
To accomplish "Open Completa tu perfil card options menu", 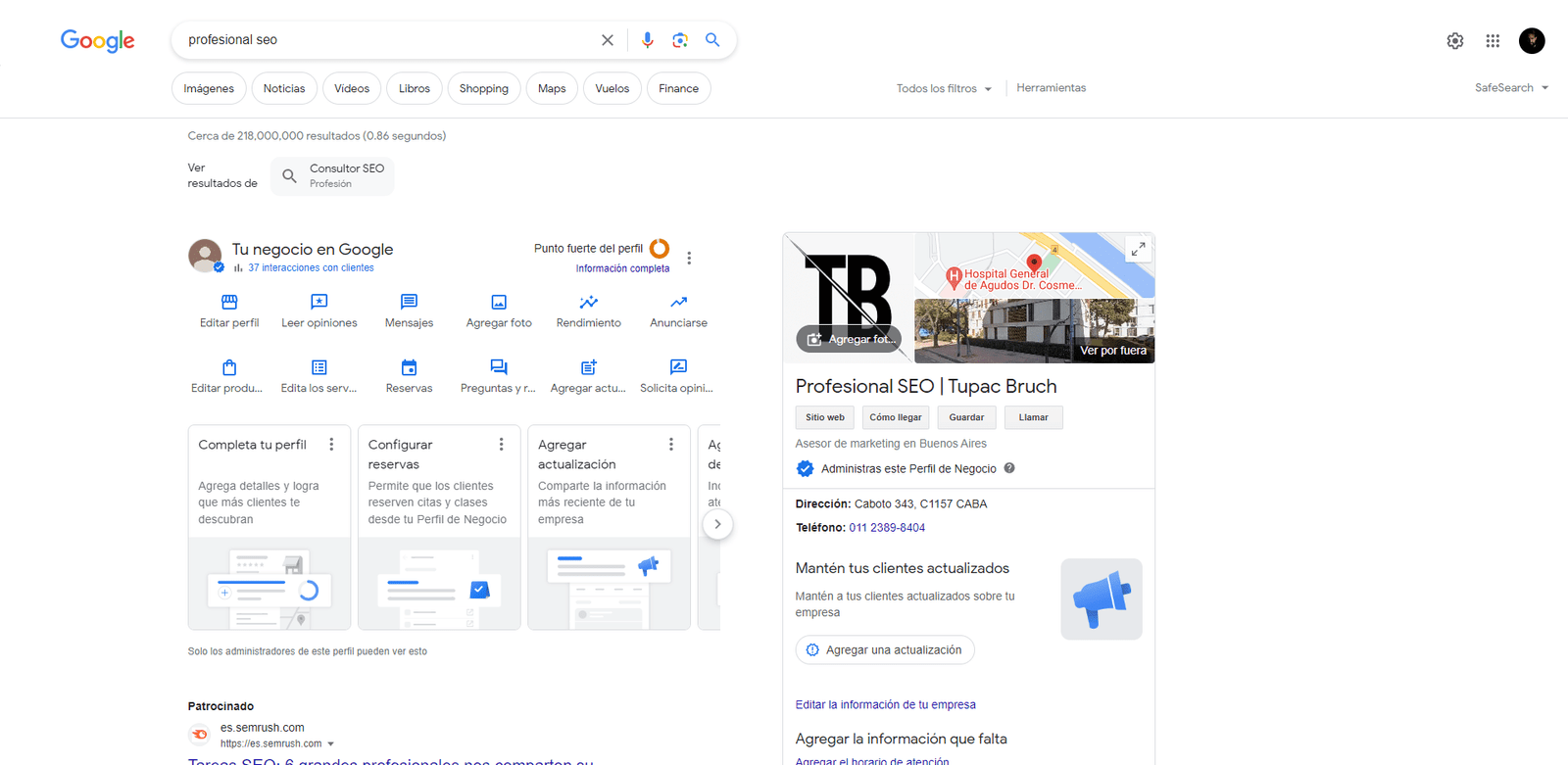I will pos(331,445).
